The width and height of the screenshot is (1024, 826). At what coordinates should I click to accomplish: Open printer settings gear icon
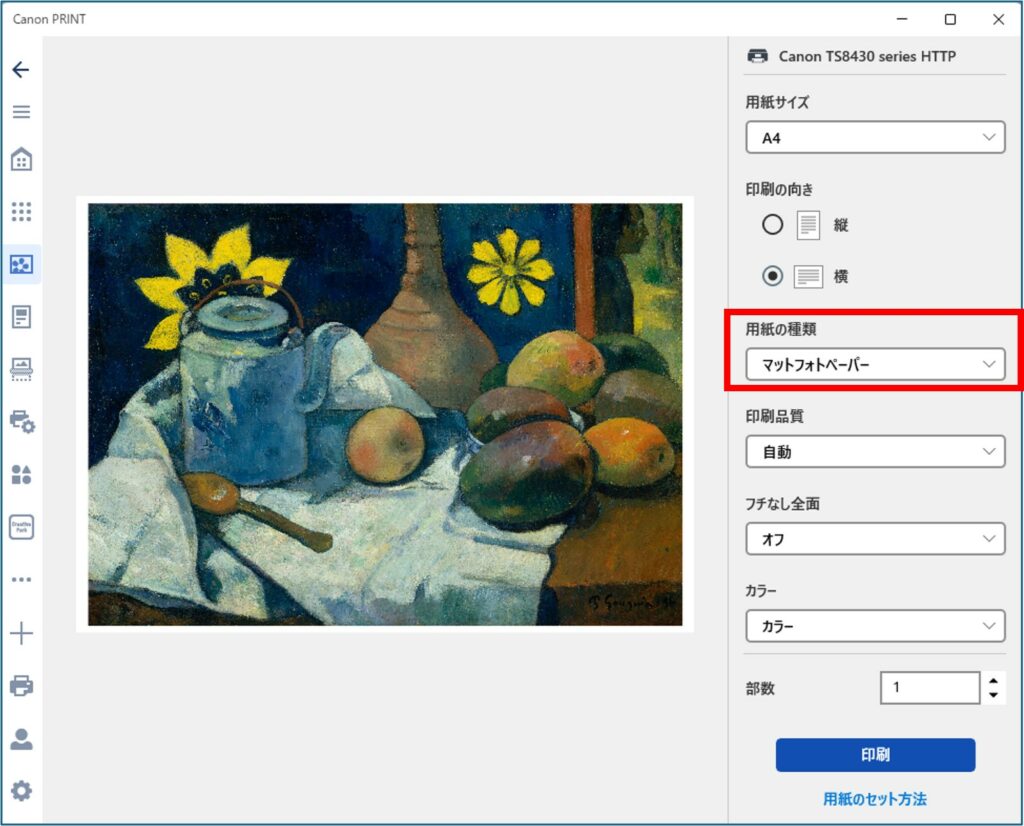[21, 422]
